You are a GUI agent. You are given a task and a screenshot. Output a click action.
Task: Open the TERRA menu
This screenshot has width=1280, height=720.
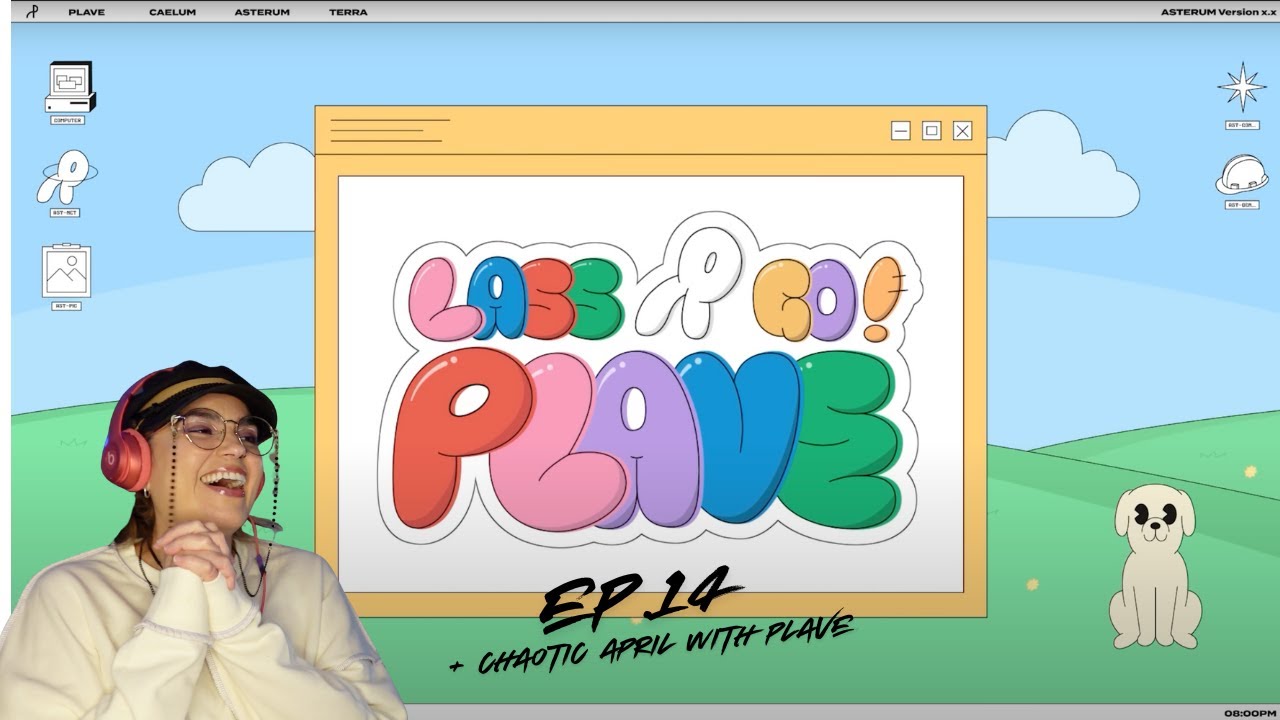pos(348,12)
